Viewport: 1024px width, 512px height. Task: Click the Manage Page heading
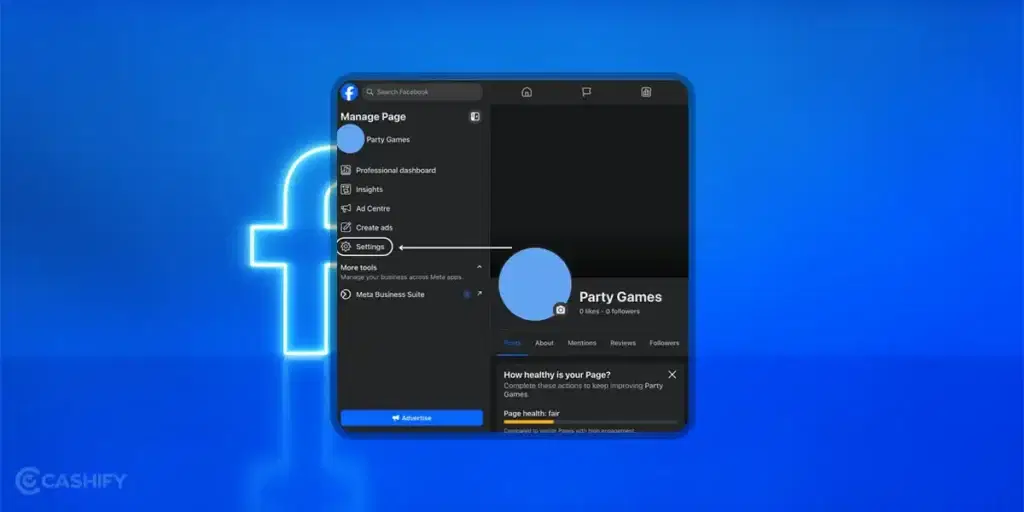tap(373, 117)
